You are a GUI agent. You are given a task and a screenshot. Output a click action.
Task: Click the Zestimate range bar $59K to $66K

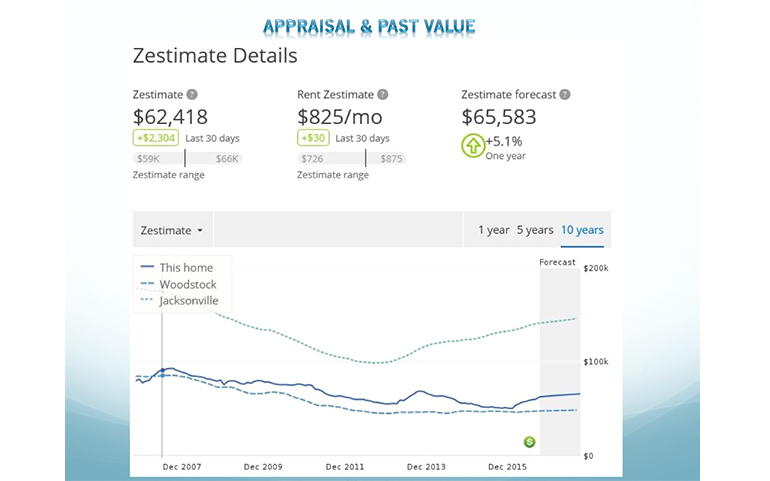coord(187,158)
